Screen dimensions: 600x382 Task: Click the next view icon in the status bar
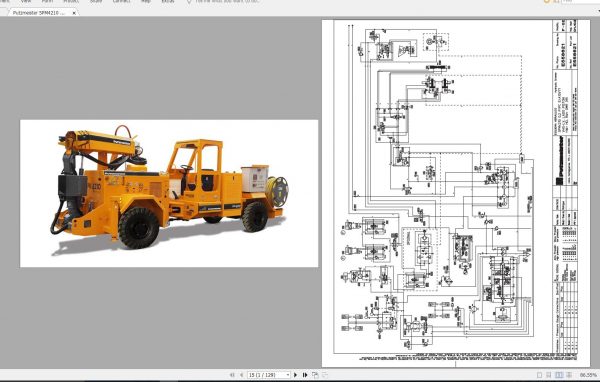click(x=325, y=375)
